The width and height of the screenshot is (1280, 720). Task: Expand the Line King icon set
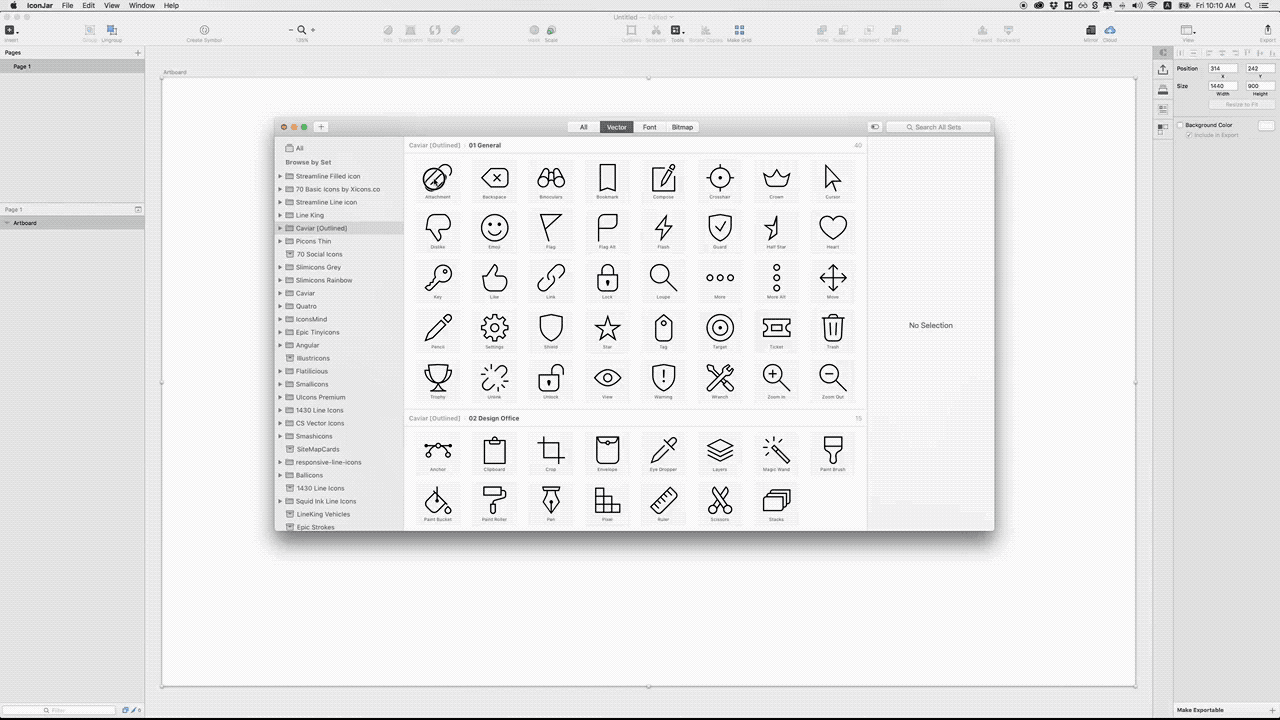click(280, 215)
